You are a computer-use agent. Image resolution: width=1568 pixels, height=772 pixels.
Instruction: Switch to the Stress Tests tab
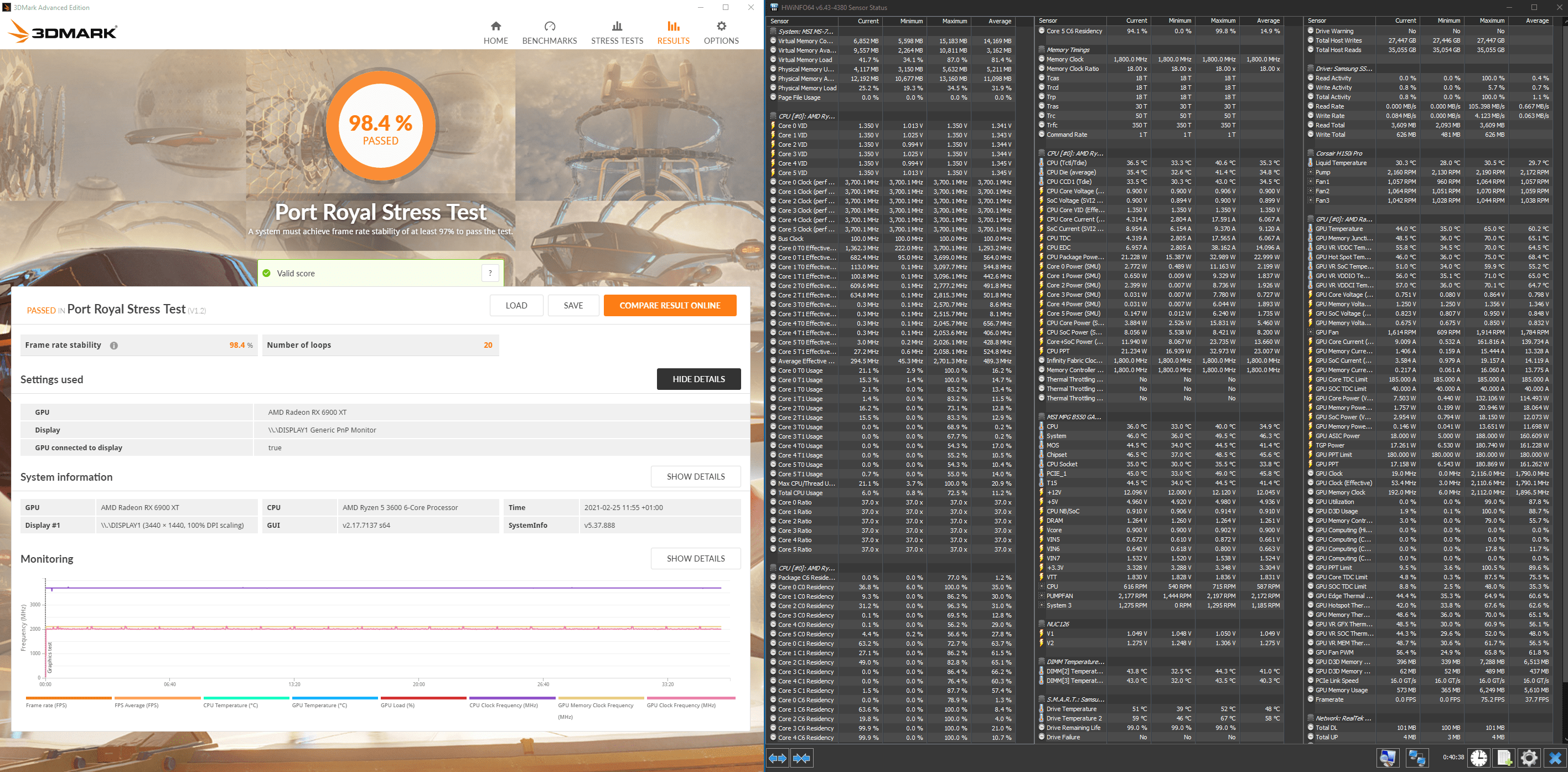[x=617, y=33]
